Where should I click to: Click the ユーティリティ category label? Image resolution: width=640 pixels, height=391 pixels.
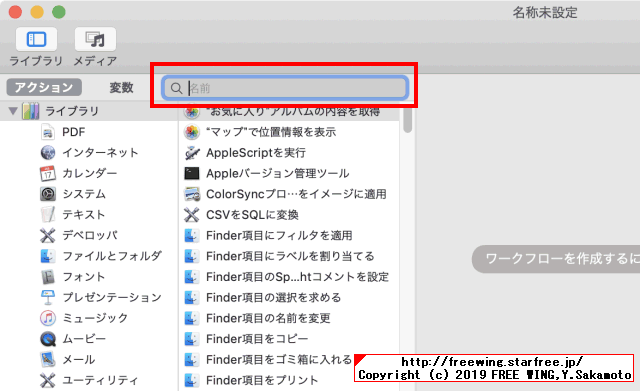[x=100, y=380]
